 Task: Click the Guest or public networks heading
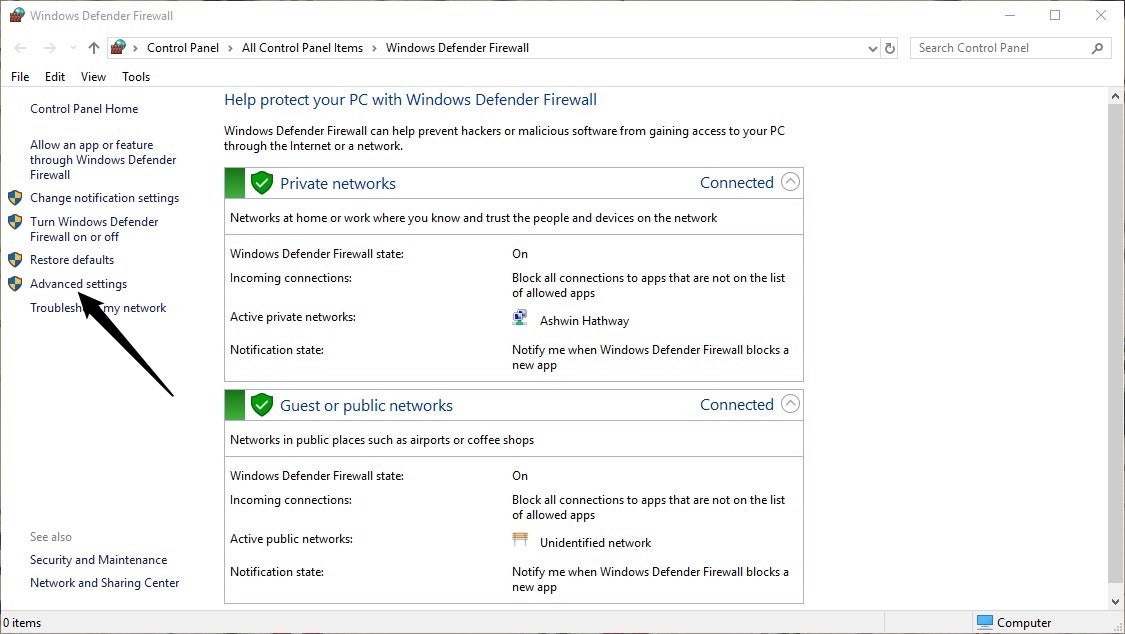366,406
